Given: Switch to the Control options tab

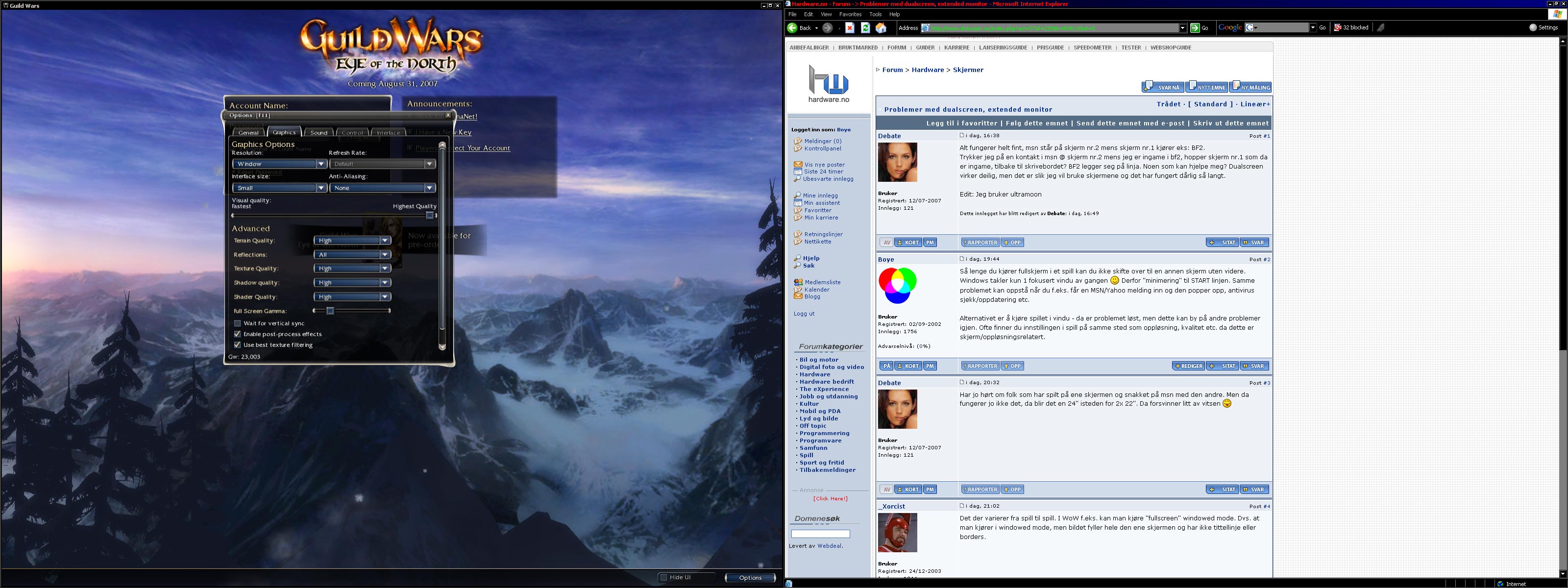Looking at the screenshot, I should click(352, 133).
